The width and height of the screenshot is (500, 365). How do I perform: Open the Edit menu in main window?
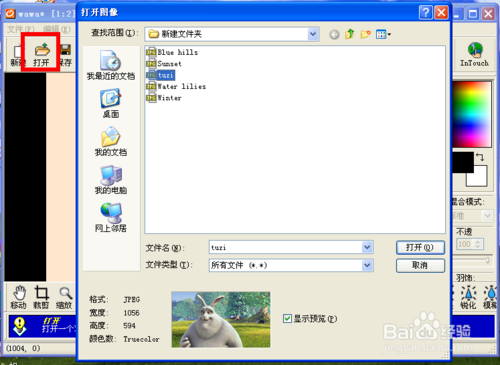click(x=57, y=29)
